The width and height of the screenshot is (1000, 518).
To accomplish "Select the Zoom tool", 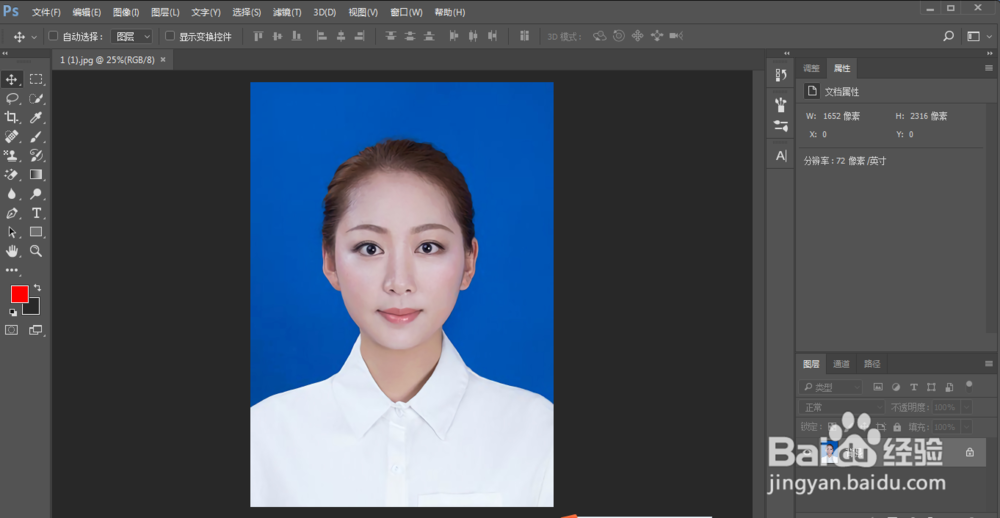I will pyautogui.click(x=36, y=251).
